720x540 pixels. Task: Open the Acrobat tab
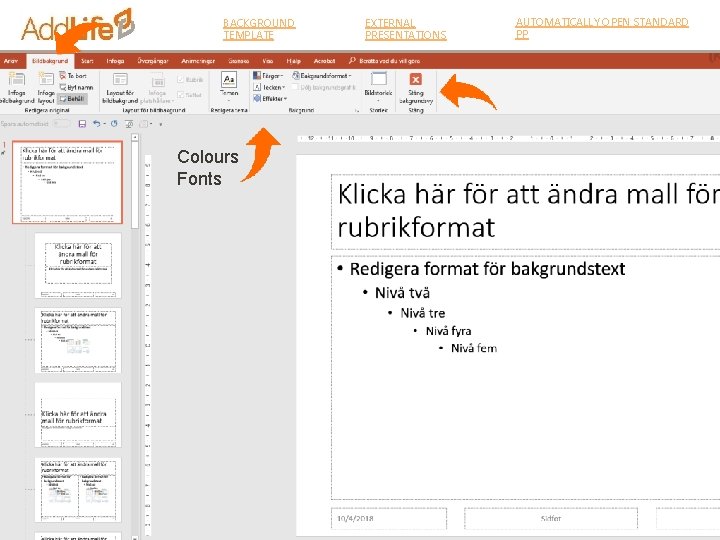pos(324,61)
